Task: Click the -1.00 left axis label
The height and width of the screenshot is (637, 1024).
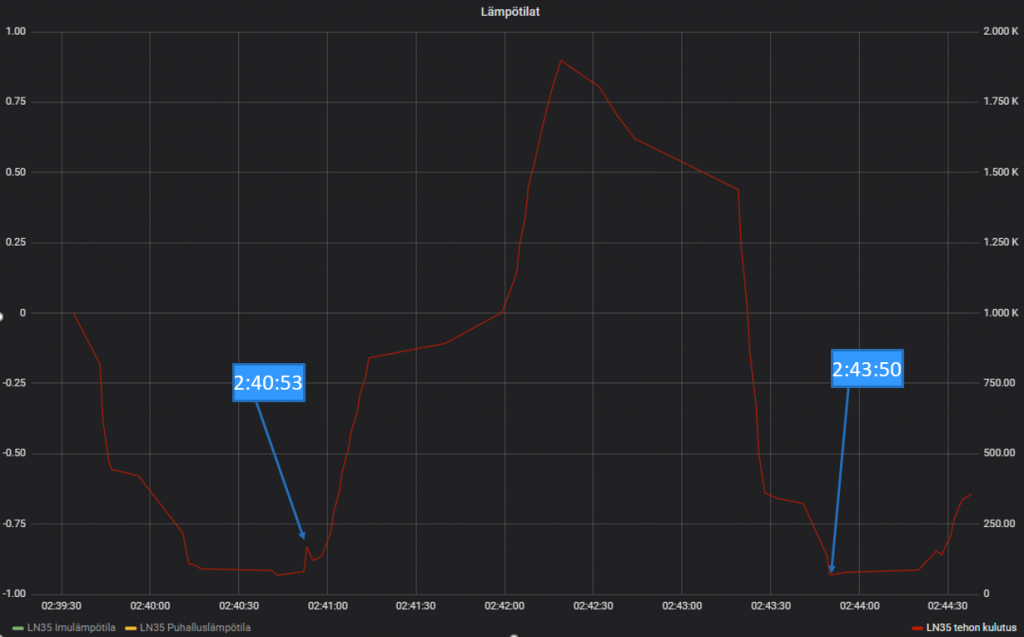Action: [14, 593]
